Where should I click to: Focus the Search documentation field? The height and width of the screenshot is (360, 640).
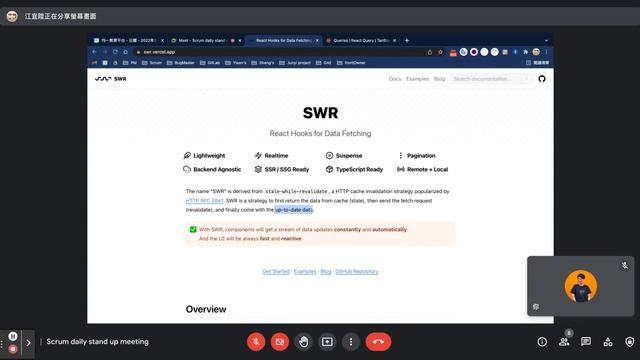point(491,79)
